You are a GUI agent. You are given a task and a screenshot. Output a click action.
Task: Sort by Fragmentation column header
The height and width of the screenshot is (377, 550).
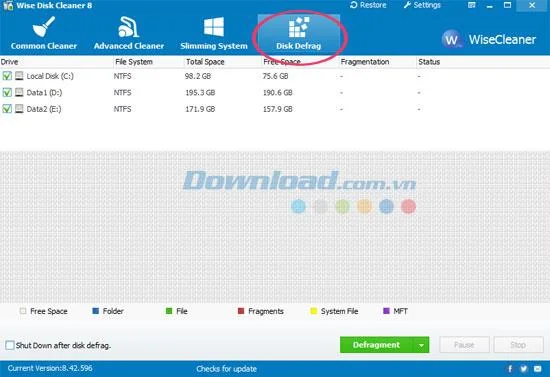point(377,62)
